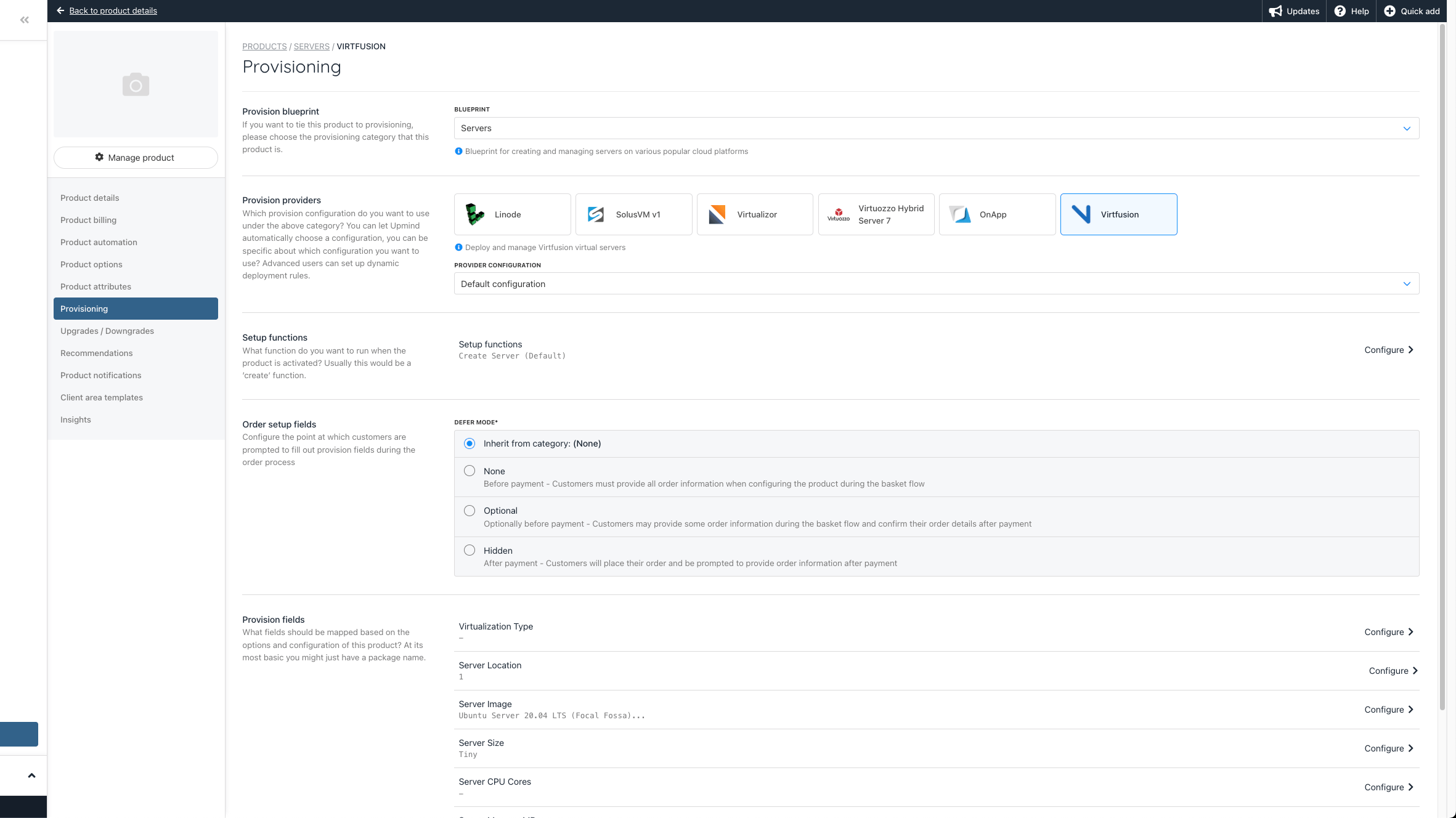Open Recommendations section
Image resolution: width=1456 pixels, height=818 pixels.
pos(136,353)
